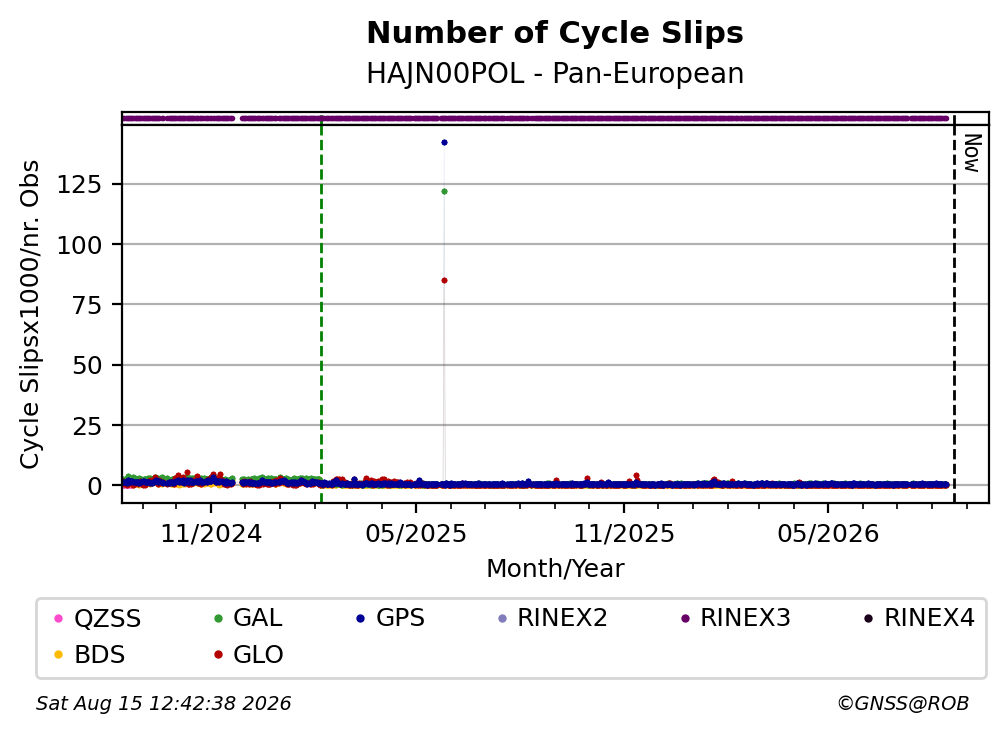Image resolution: width=1008 pixels, height=734 pixels.
Task: Click the green dashed vertical marker line
Action: pos(321,309)
